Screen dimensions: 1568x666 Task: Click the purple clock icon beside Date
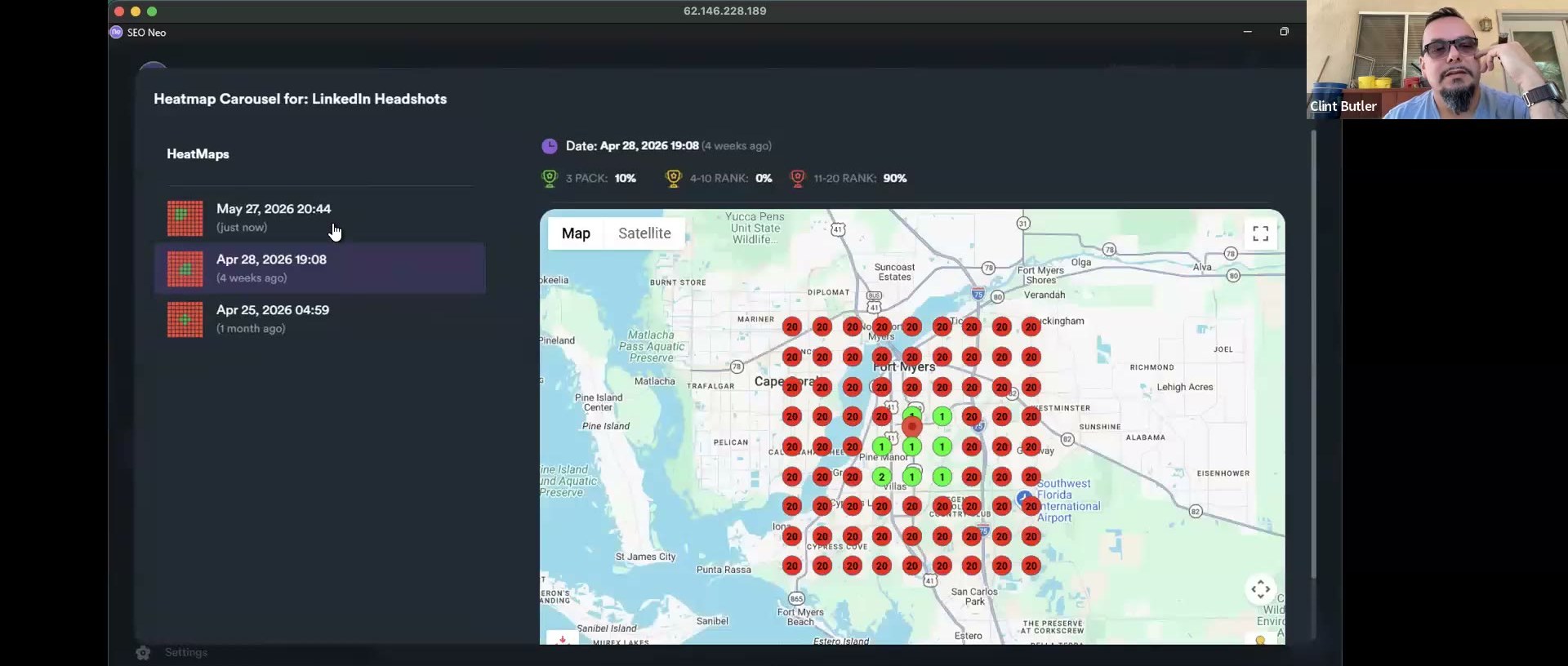[x=550, y=146]
